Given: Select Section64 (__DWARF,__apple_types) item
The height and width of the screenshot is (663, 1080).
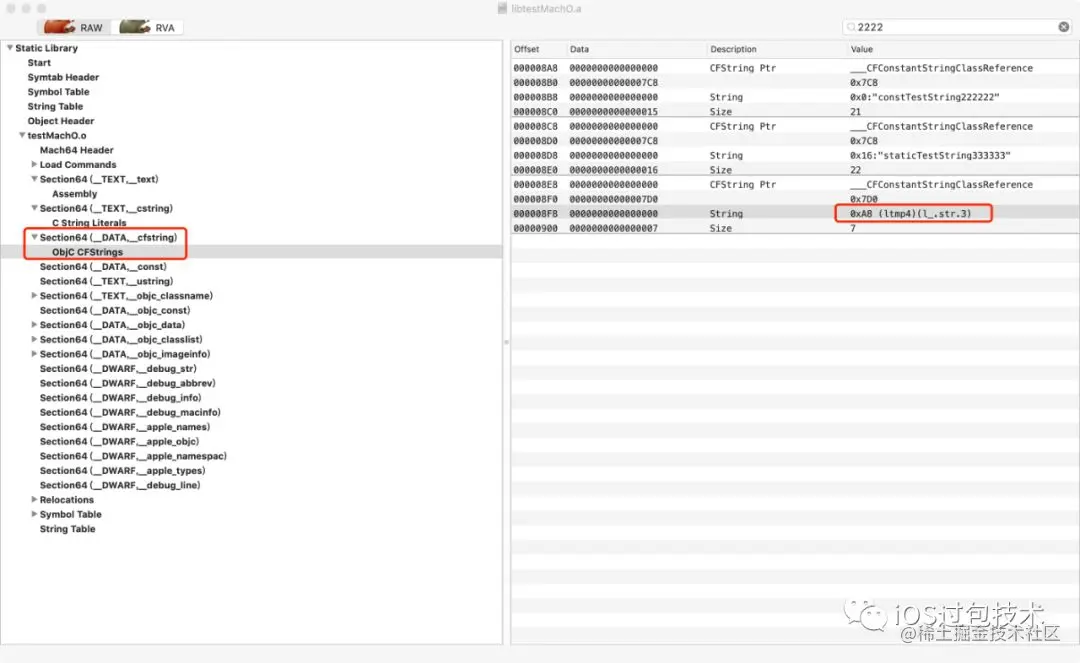Looking at the screenshot, I should 123,470.
